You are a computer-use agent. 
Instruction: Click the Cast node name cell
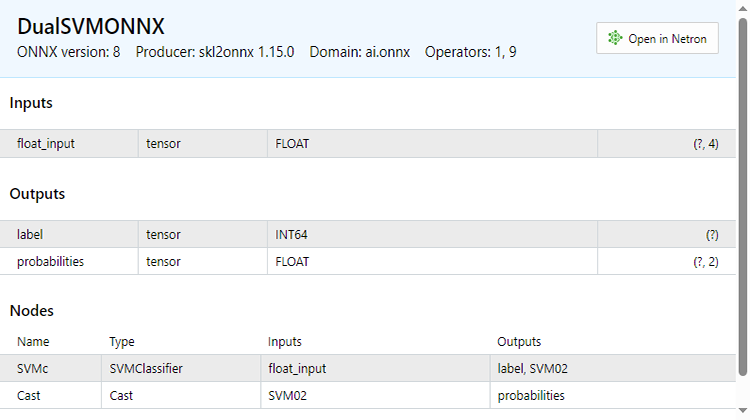[x=51, y=395]
